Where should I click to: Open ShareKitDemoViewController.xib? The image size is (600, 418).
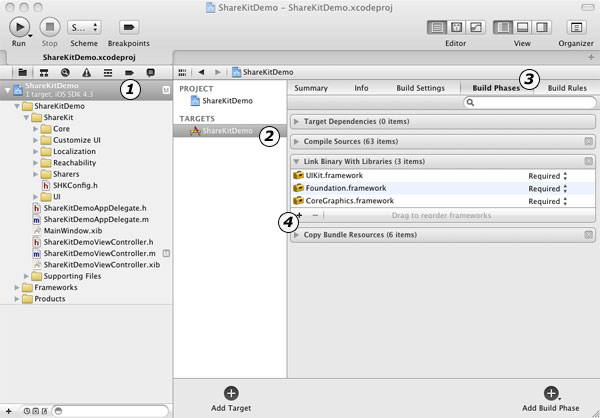click(x=96, y=265)
